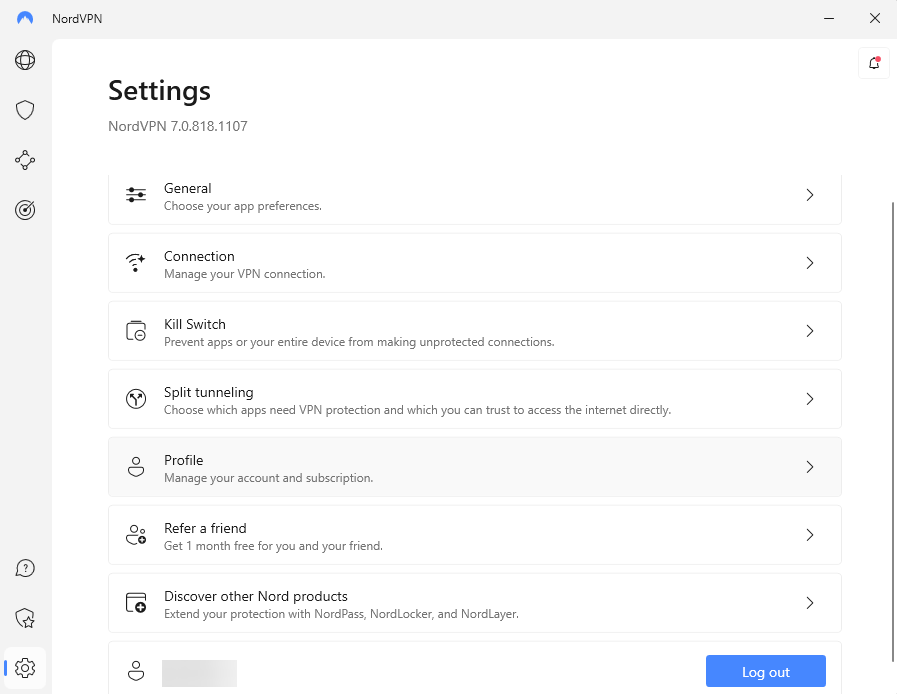
Task: Expand the General settings chevron
Action: [809, 196]
